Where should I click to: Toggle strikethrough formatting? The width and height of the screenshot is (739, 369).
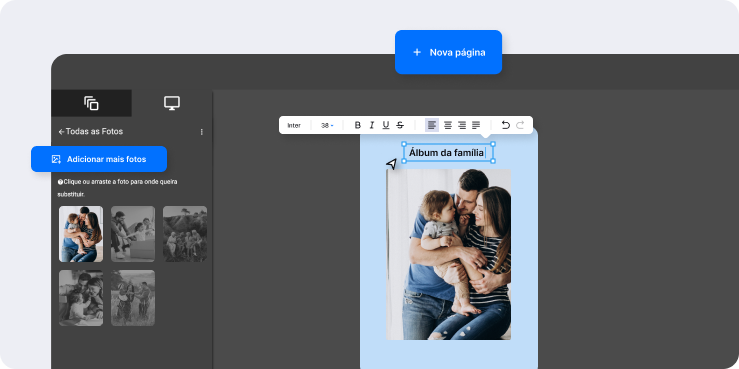pos(400,125)
